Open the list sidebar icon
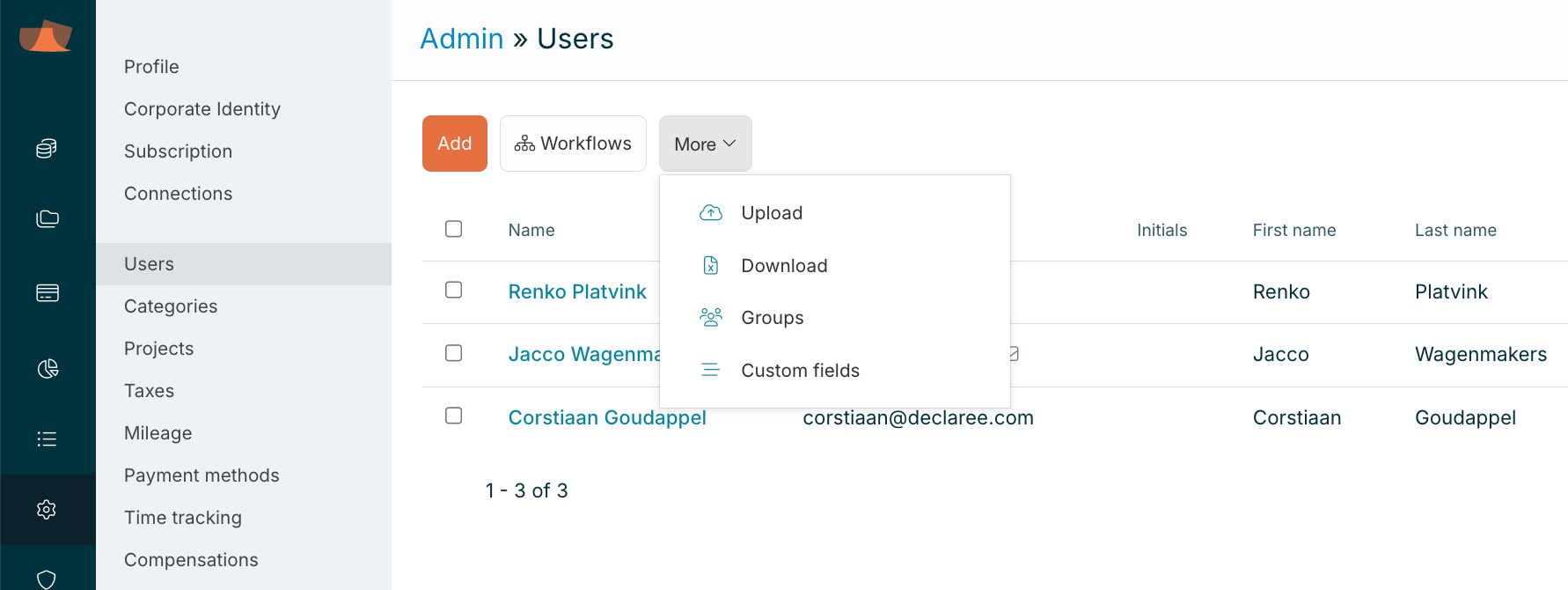This screenshot has width=1568, height=590. coord(47,439)
